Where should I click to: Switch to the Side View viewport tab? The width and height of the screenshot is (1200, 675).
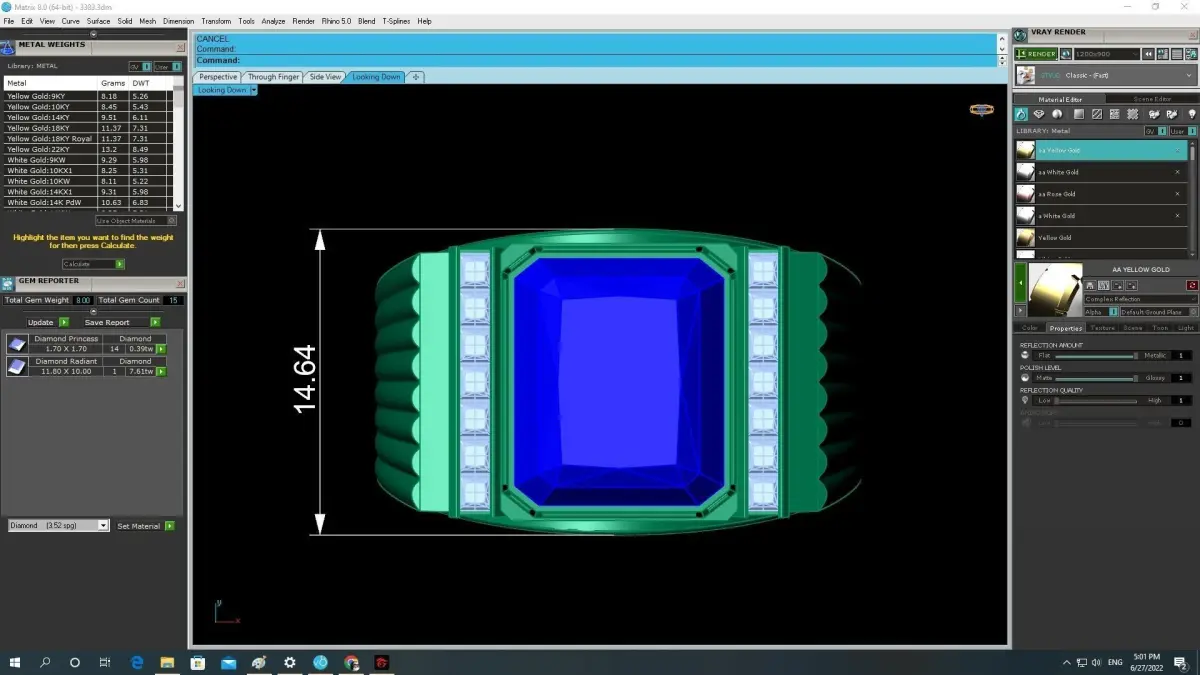coord(325,77)
